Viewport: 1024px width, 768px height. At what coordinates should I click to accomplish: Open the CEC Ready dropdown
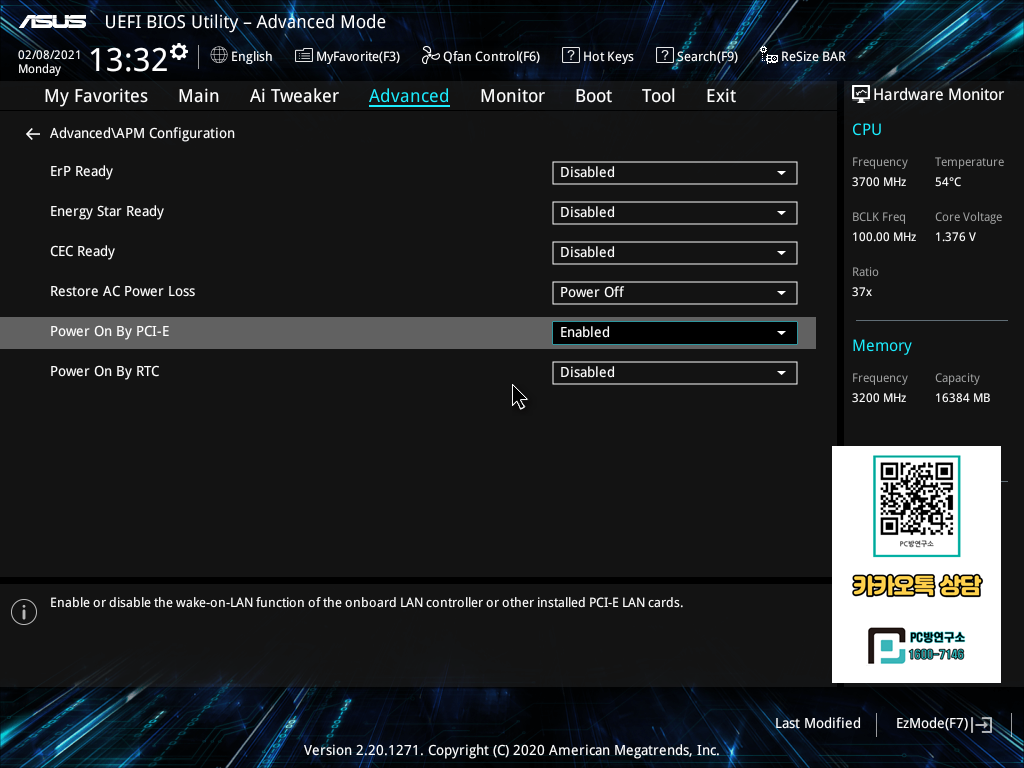point(675,253)
